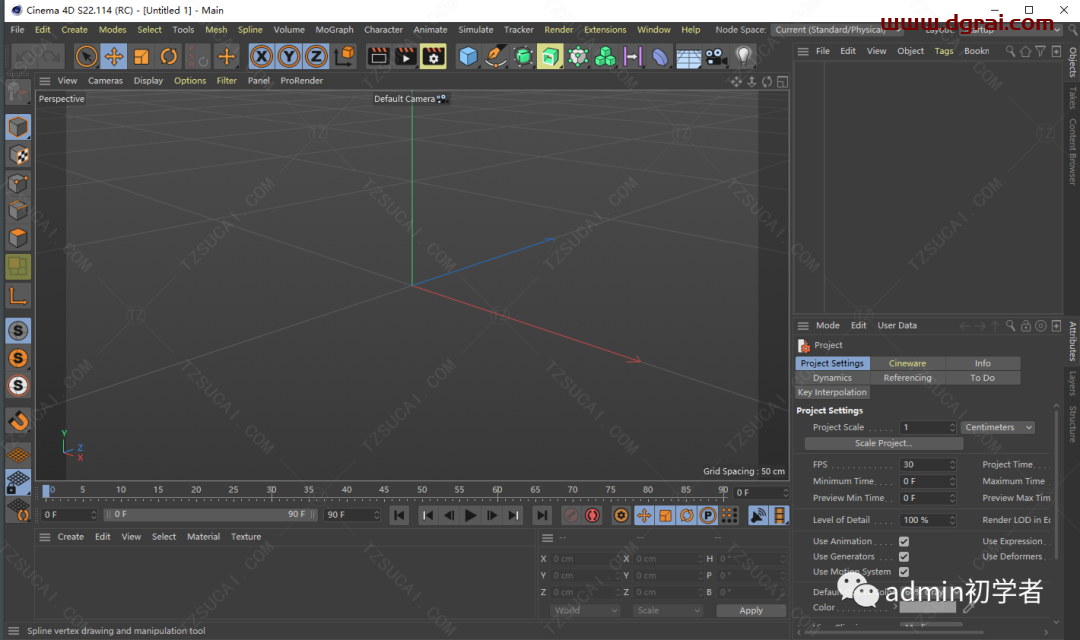This screenshot has height=640, width=1080.
Task: Toggle Use Motion System checkbox
Action: pyautogui.click(x=904, y=572)
